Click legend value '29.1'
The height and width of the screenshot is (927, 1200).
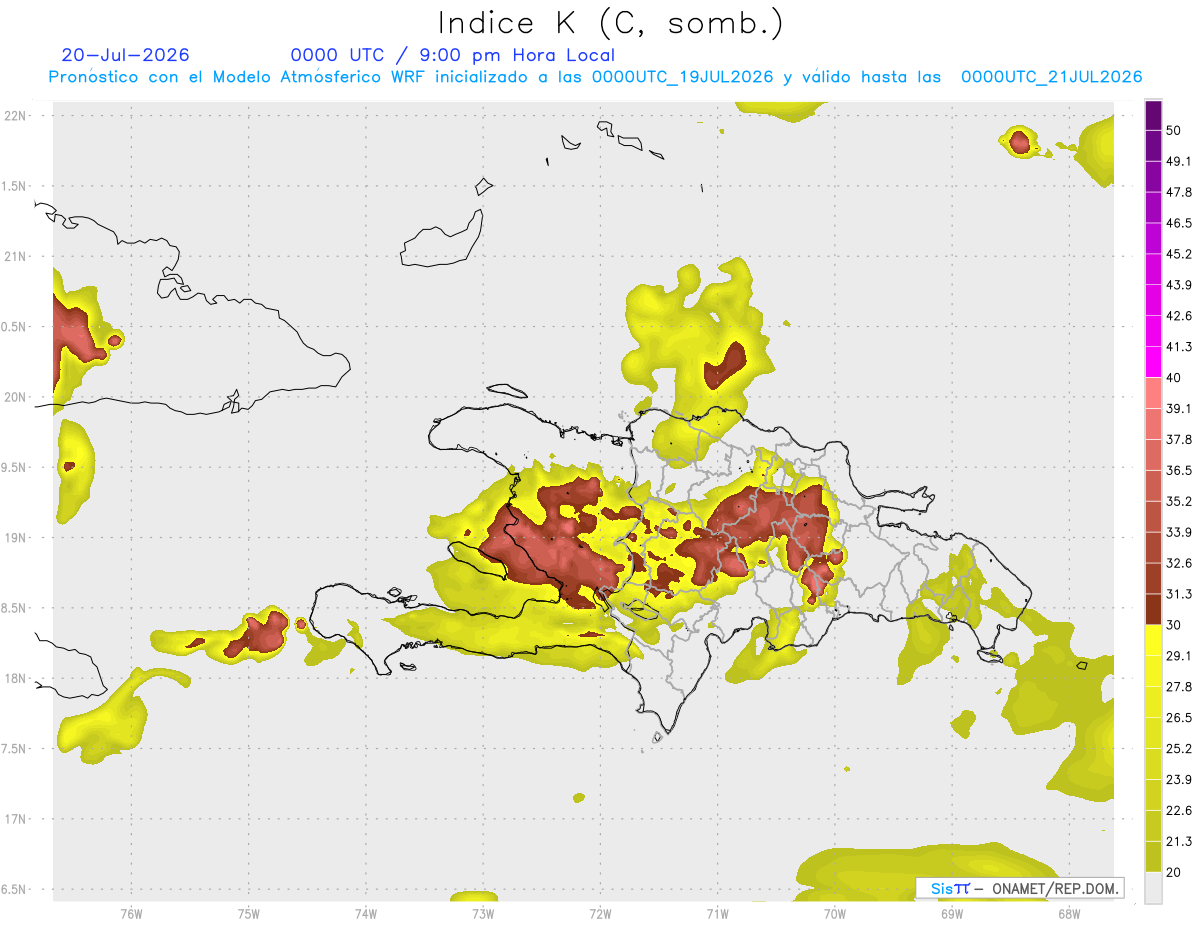(1179, 656)
